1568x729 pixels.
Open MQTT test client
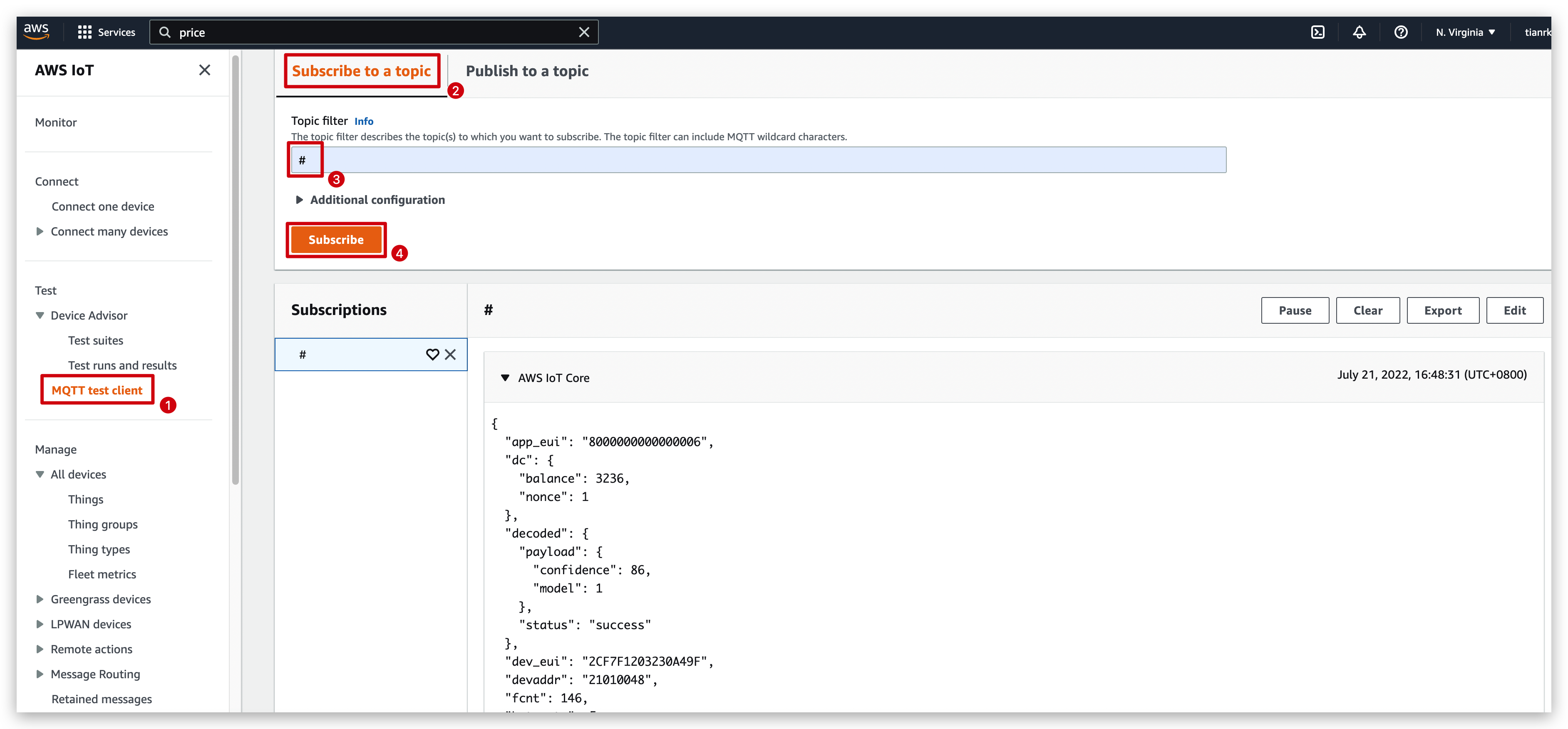[97, 390]
